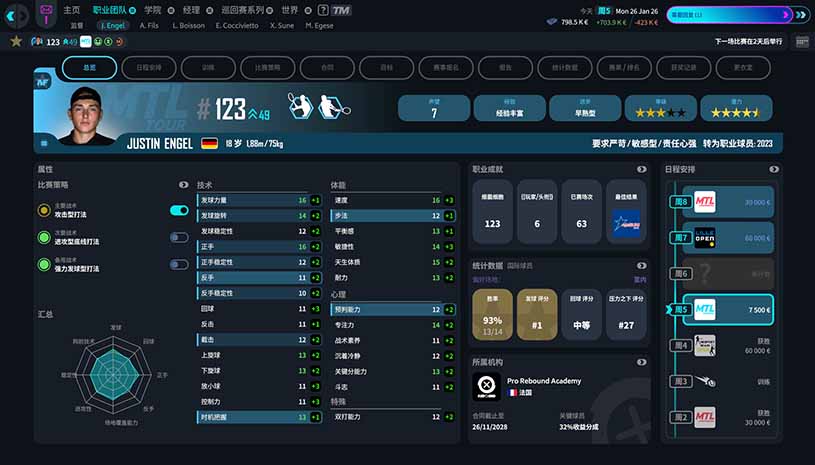815x465 pixels.
Task: Click the 经验丰富 experience button
Action: click(509, 108)
